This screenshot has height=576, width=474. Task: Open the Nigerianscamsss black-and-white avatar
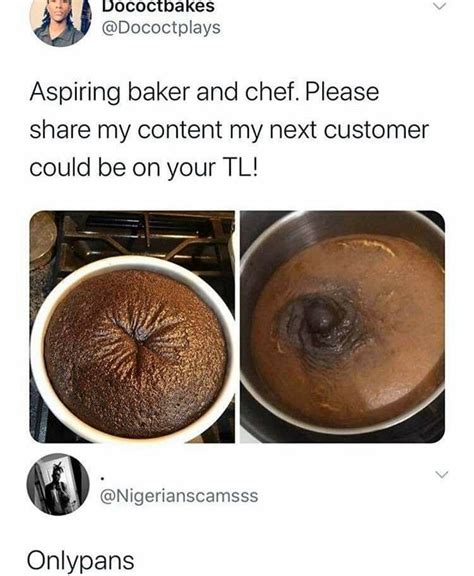[58, 484]
